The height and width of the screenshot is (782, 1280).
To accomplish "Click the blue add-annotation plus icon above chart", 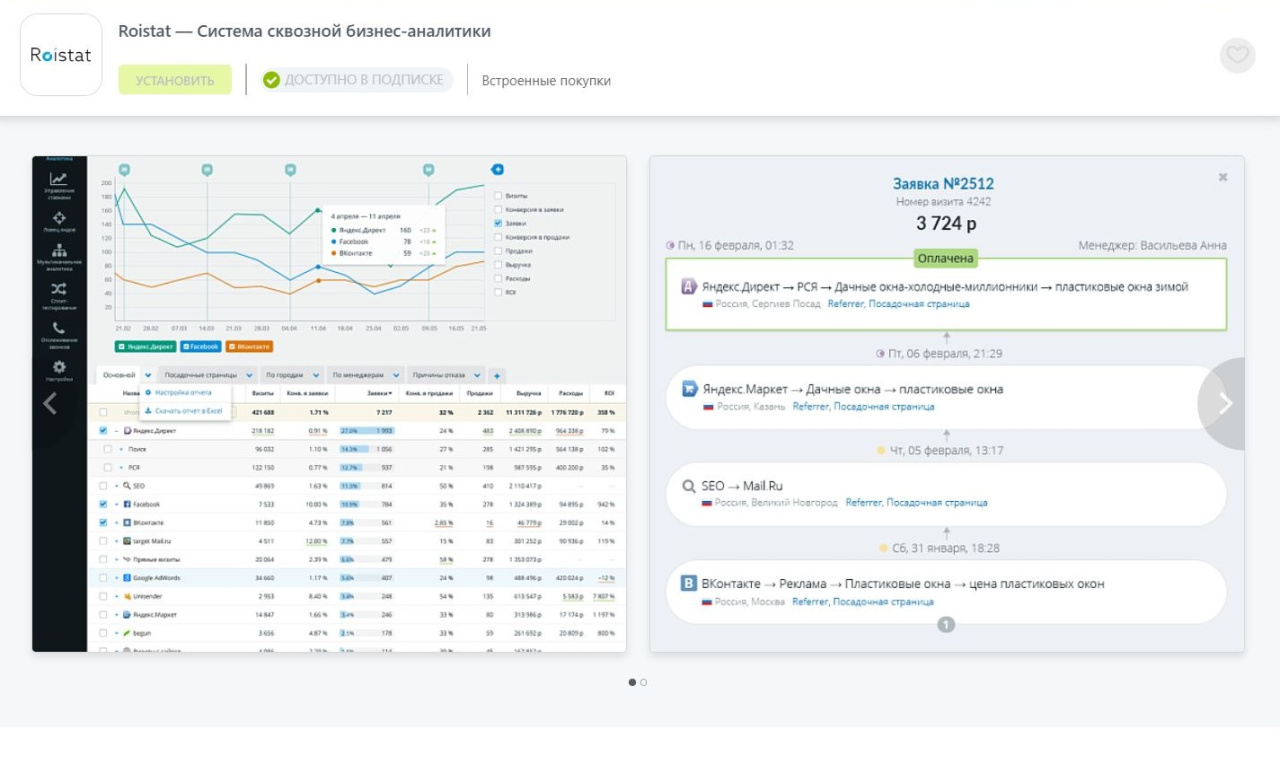I will [497, 170].
